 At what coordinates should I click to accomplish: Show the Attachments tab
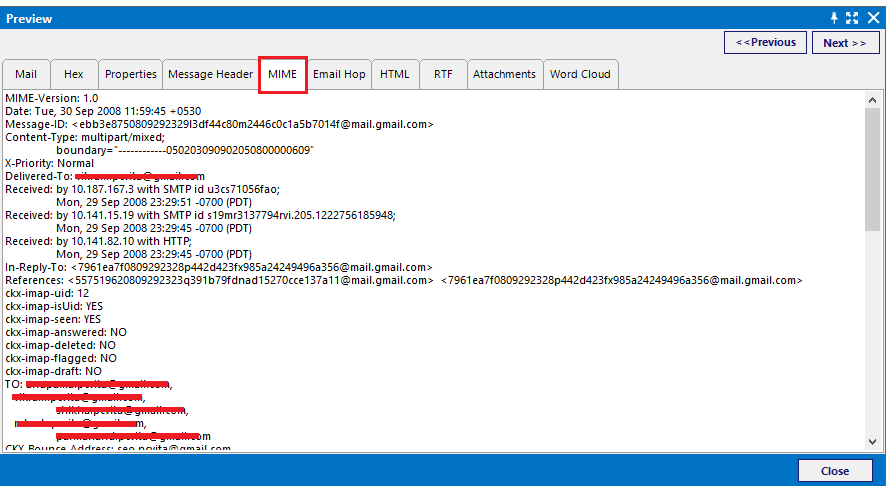tap(504, 74)
